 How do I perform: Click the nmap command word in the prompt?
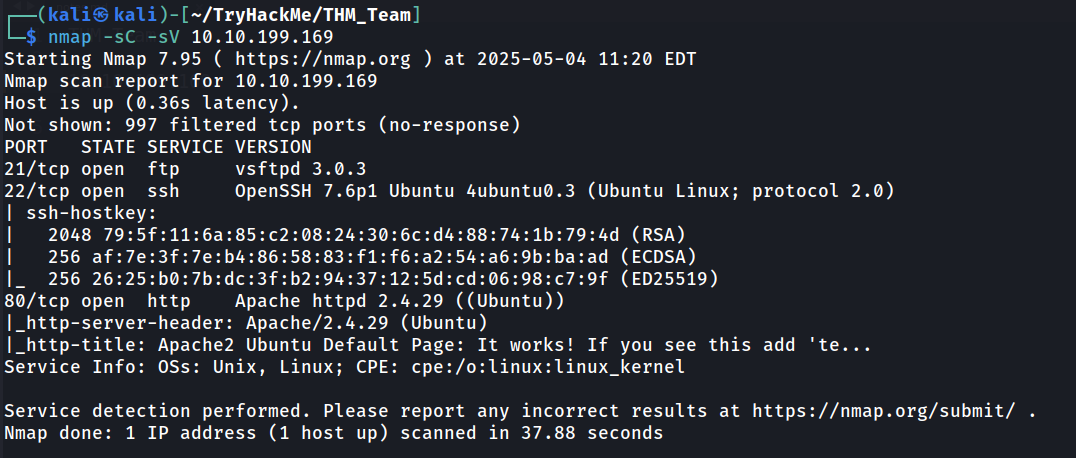[x=71, y=36]
